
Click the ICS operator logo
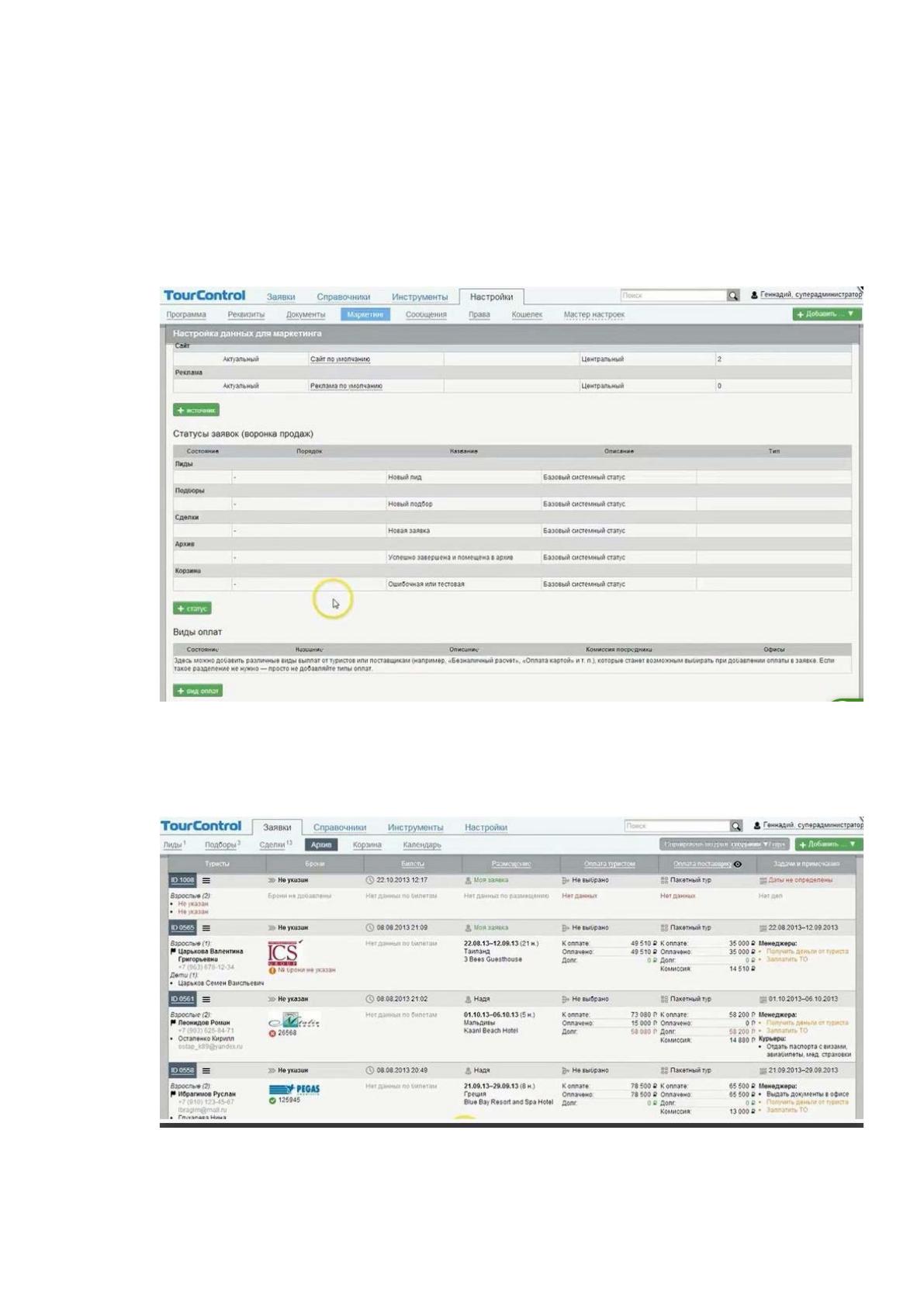tap(284, 952)
